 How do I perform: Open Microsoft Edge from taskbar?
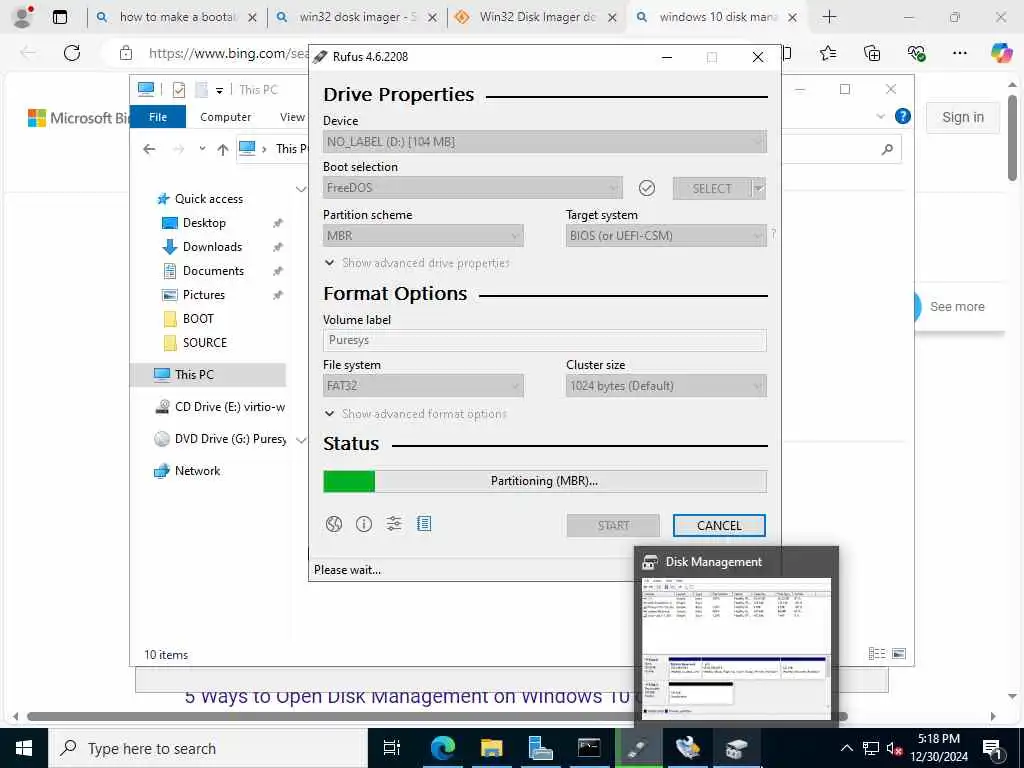pyautogui.click(x=442, y=748)
